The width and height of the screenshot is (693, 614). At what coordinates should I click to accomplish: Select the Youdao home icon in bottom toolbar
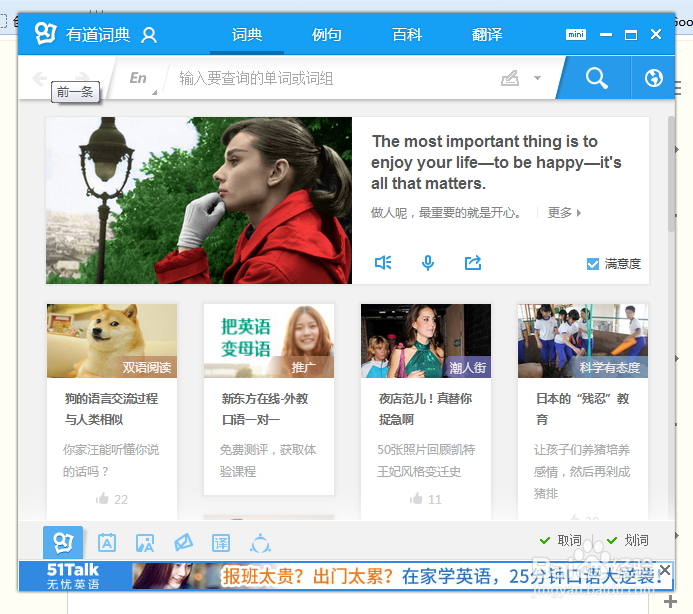(x=63, y=542)
